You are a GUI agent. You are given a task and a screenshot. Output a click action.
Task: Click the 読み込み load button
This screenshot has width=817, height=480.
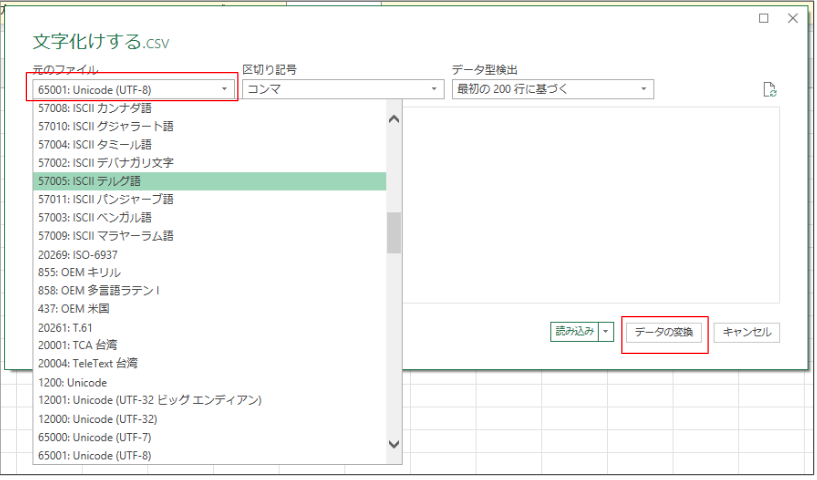pos(575,331)
